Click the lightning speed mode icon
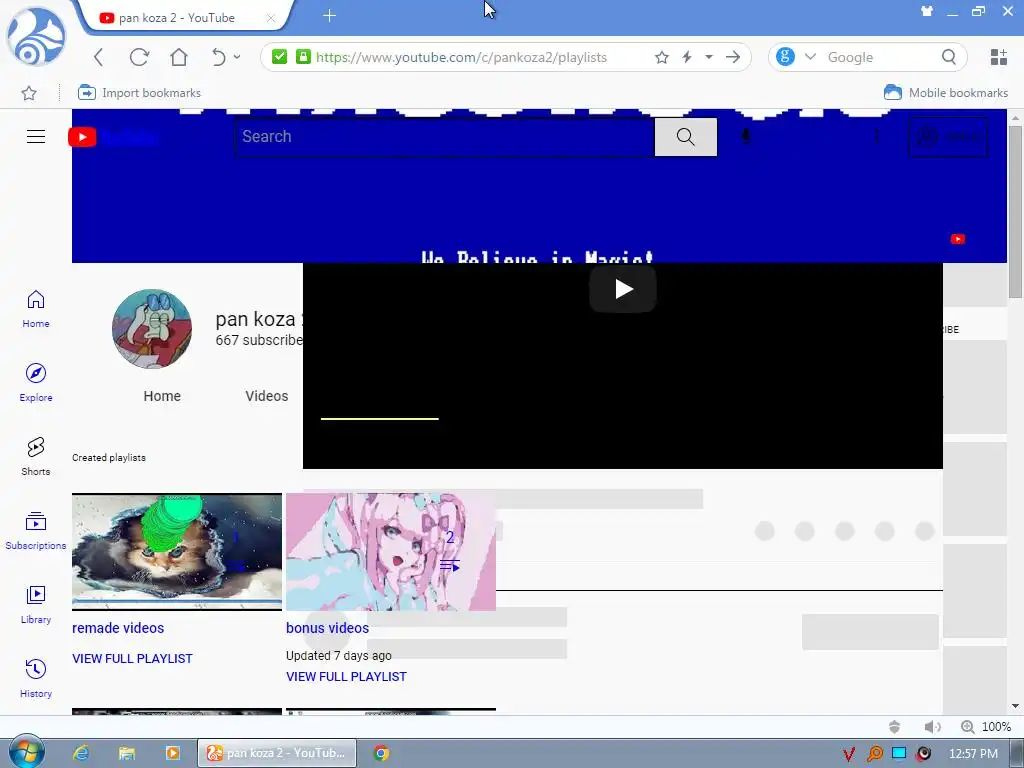1024x768 pixels. tap(687, 57)
